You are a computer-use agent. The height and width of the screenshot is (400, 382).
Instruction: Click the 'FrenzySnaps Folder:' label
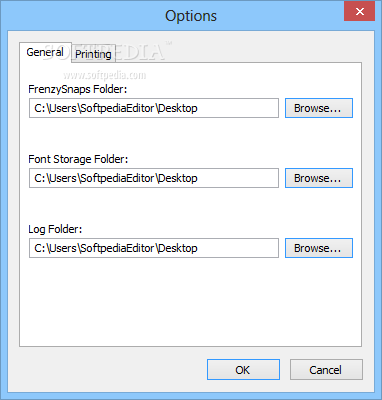pyautogui.click(x=78, y=89)
